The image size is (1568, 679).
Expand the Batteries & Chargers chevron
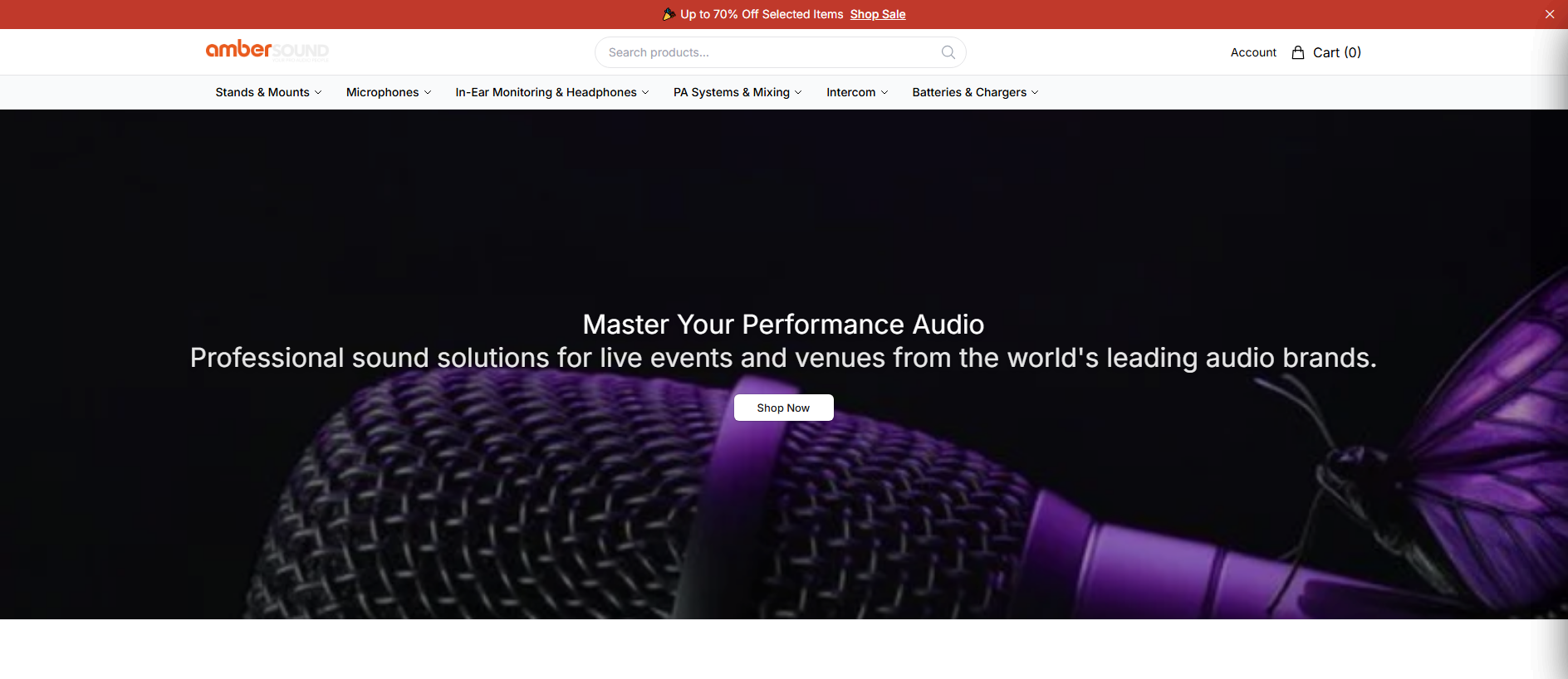pyautogui.click(x=1035, y=93)
